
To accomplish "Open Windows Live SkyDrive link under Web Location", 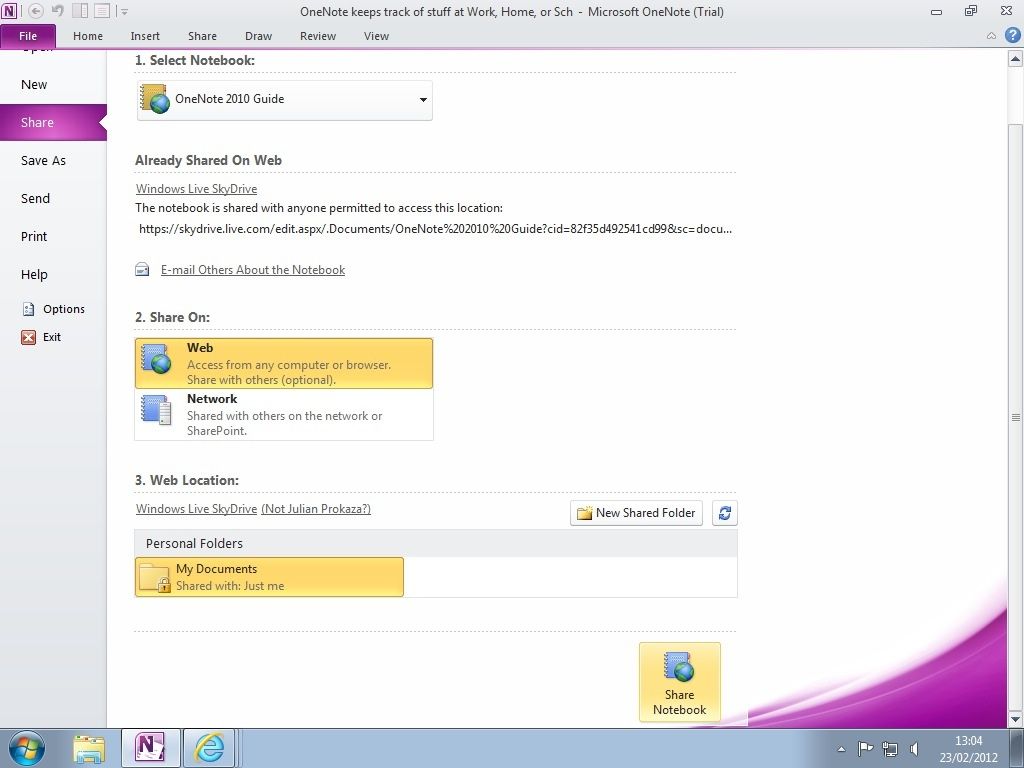I will point(197,509).
